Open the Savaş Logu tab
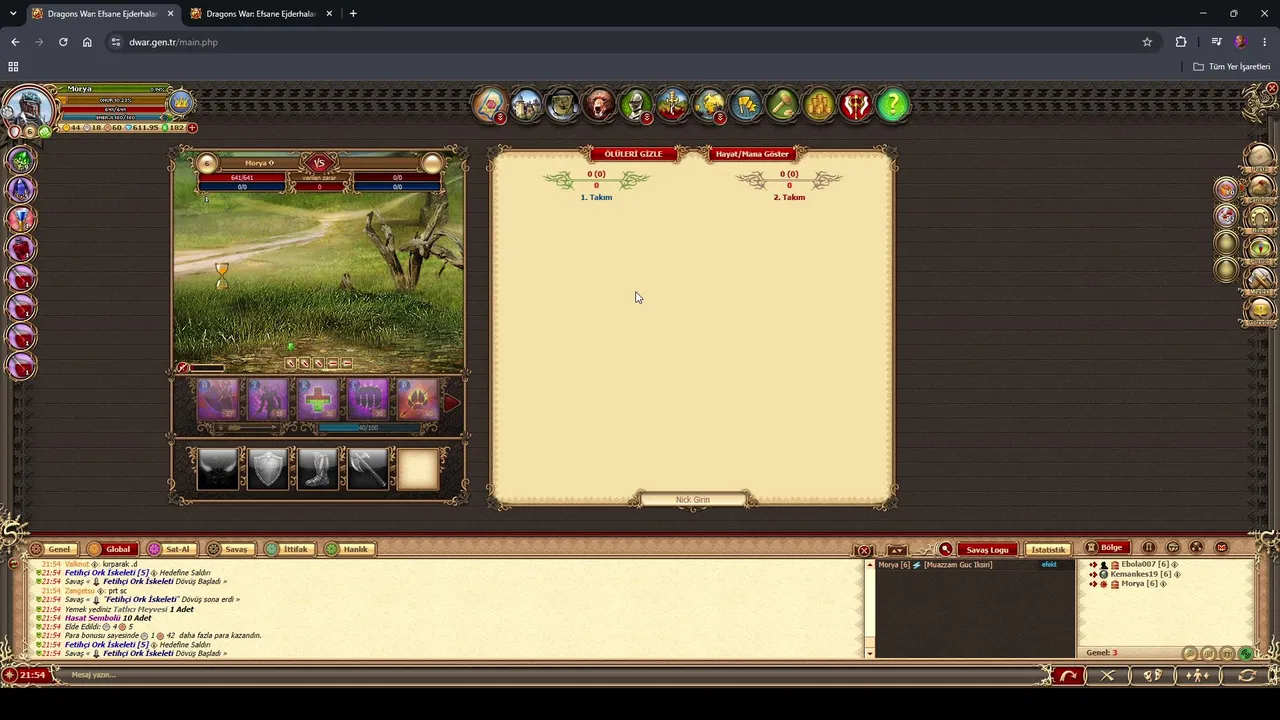 coord(987,549)
